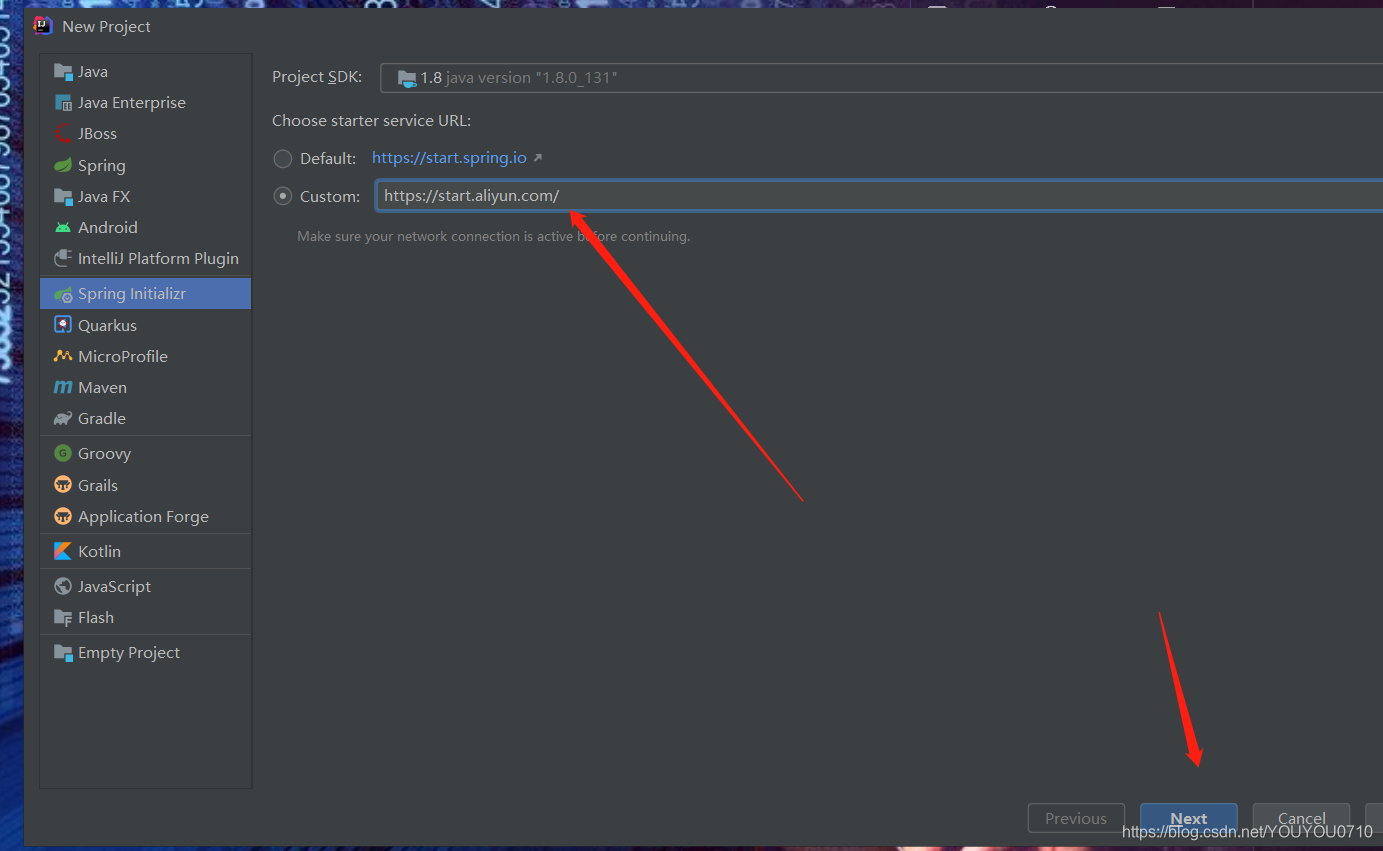Click the Next button
The height and width of the screenshot is (851, 1383).
(x=1189, y=819)
